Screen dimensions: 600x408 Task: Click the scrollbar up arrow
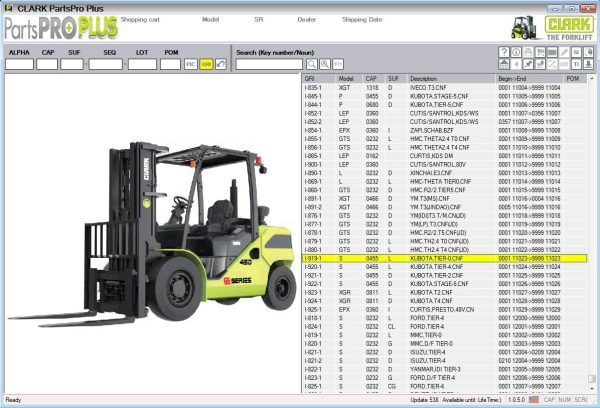(x=592, y=78)
